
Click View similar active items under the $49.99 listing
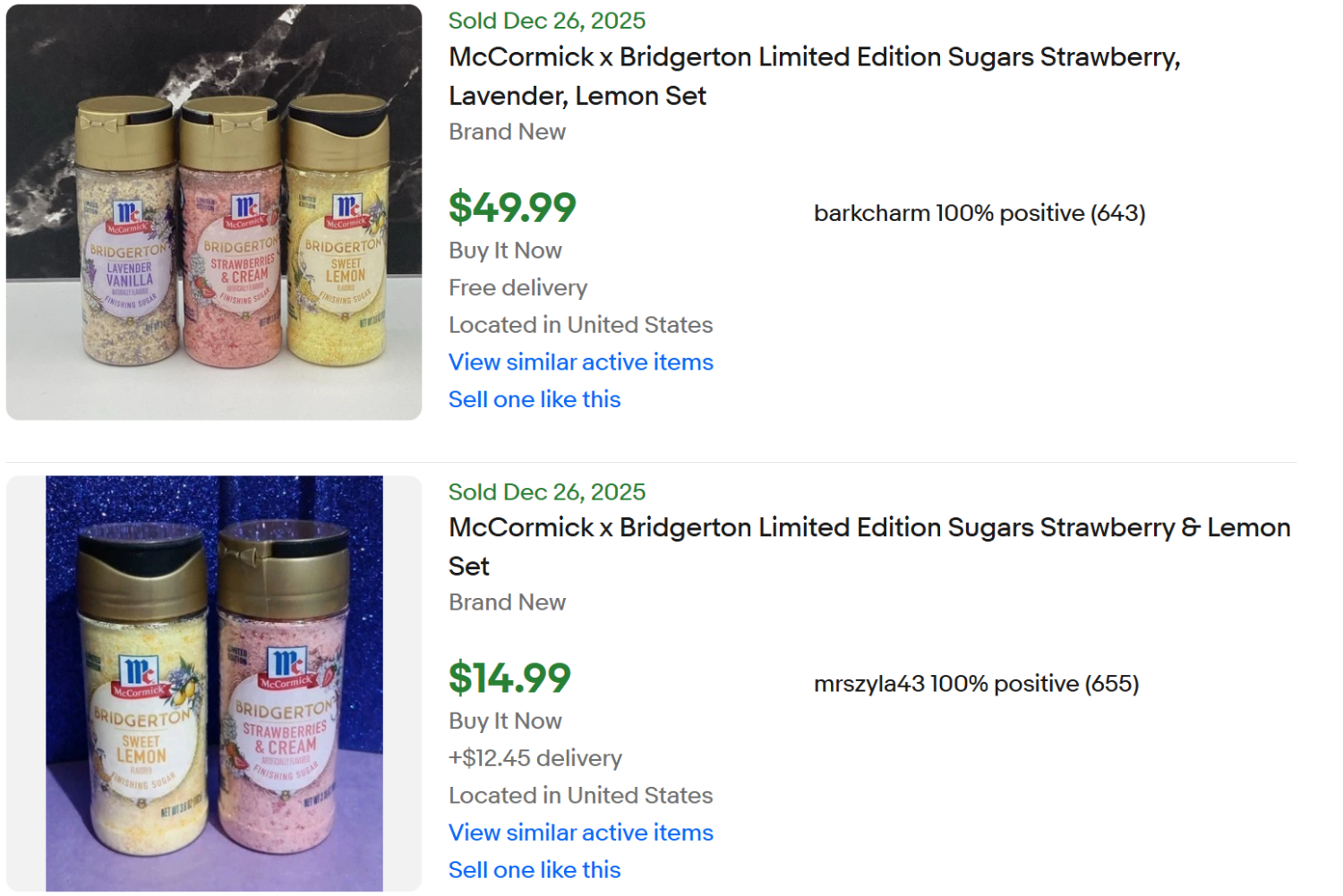coord(580,363)
